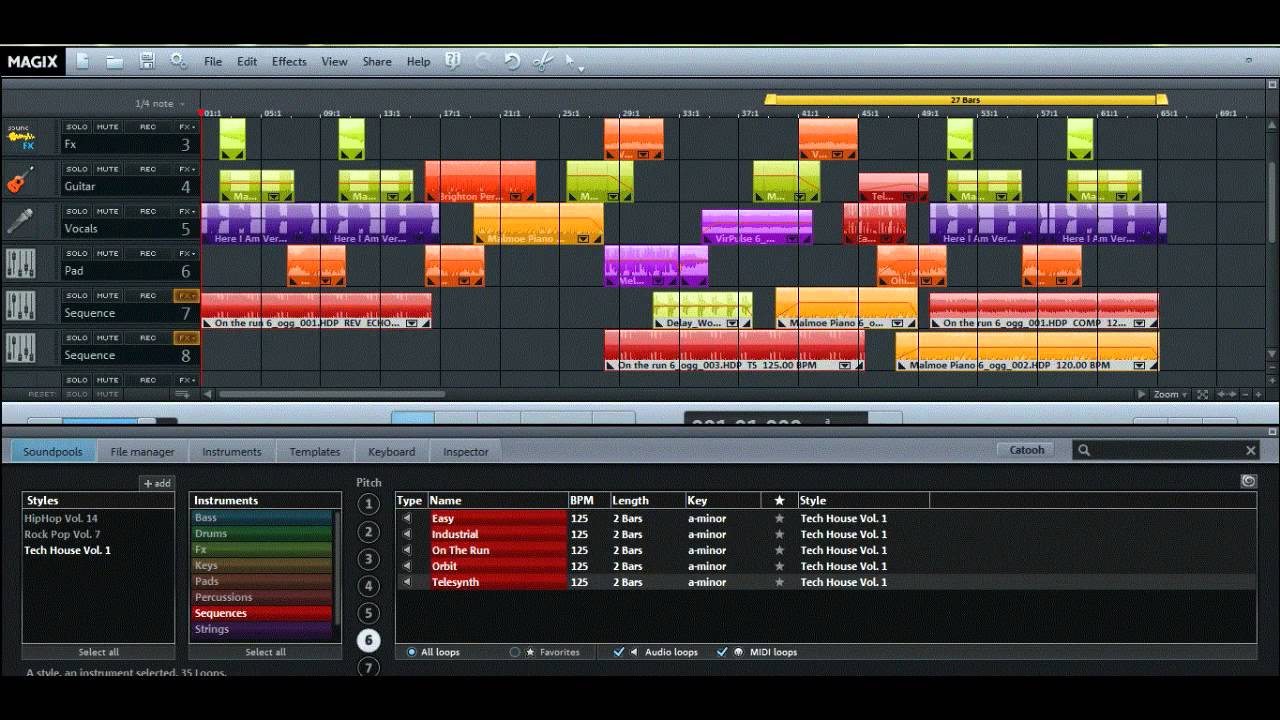Solo the Fx track 3
1280x720 pixels.
coord(77,127)
